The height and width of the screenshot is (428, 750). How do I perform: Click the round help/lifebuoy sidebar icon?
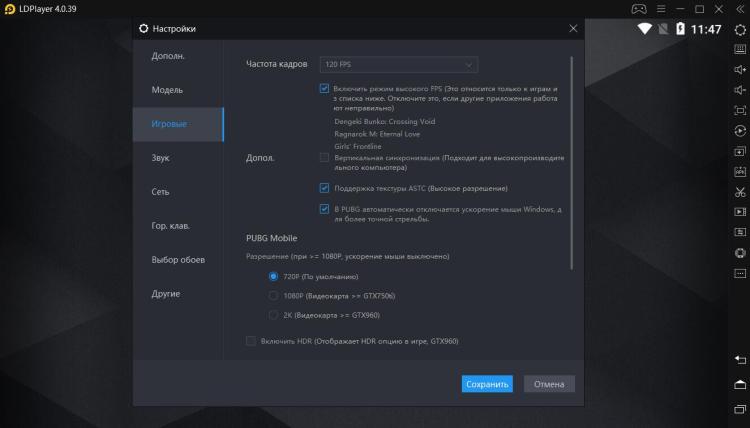[x=740, y=253]
